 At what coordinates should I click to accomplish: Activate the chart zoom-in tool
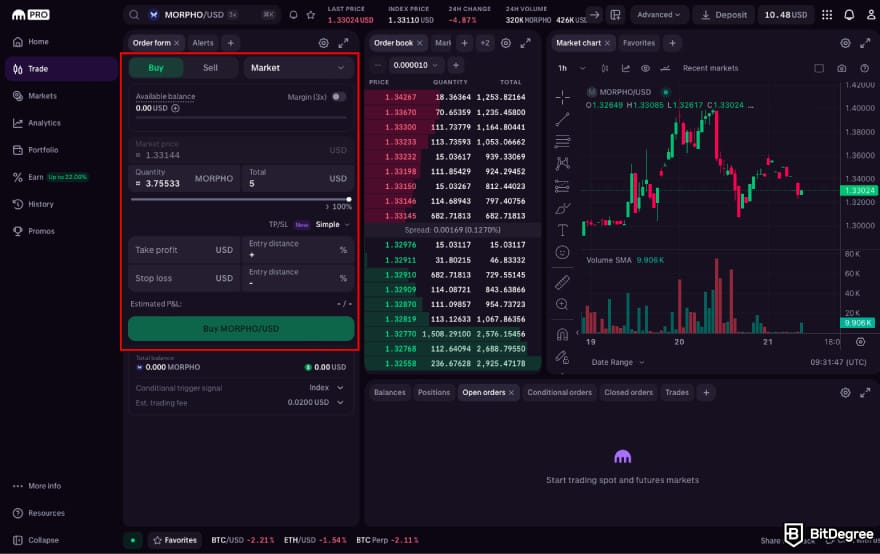click(x=562, y=304)
